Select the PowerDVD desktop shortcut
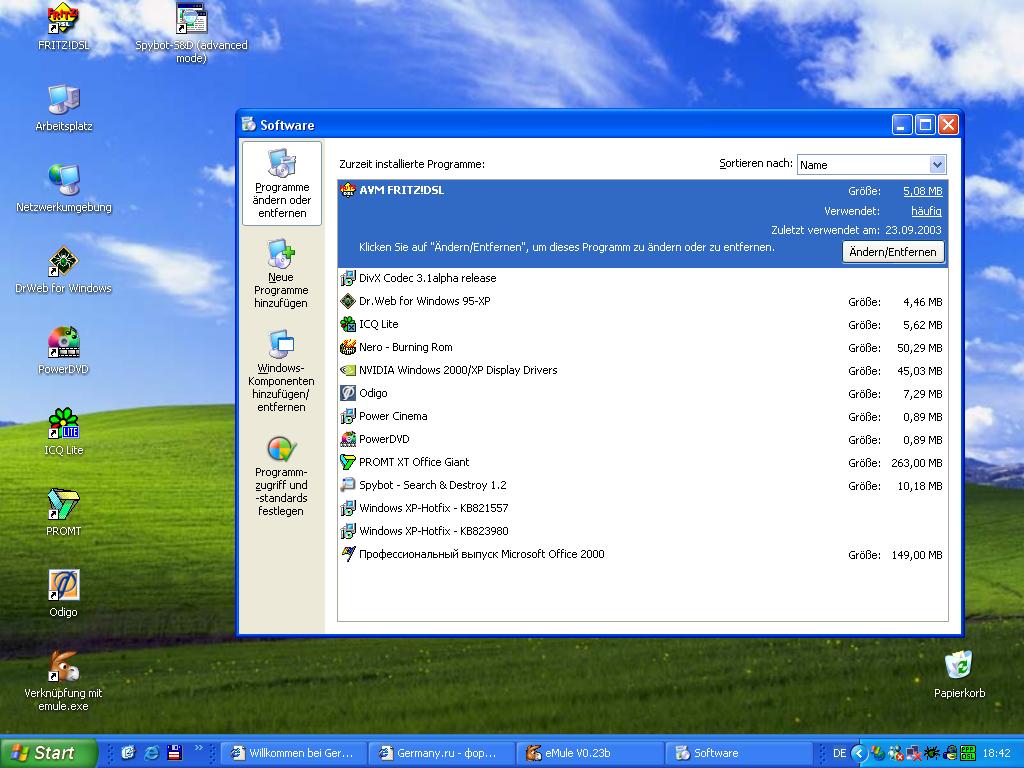The width and height of the screenshot is (1024, 768). pos(63,351)
